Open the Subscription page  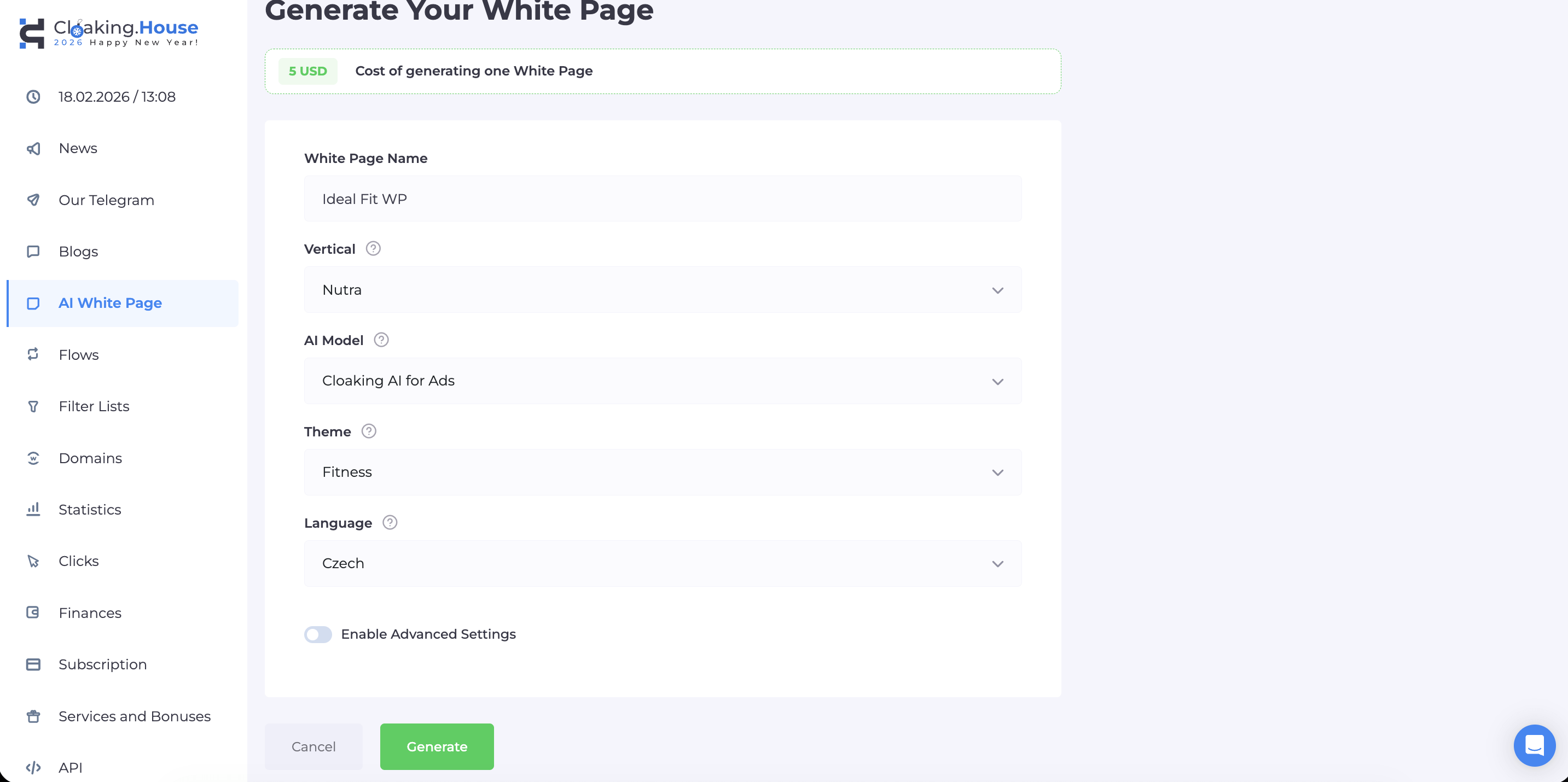[102, 664]
